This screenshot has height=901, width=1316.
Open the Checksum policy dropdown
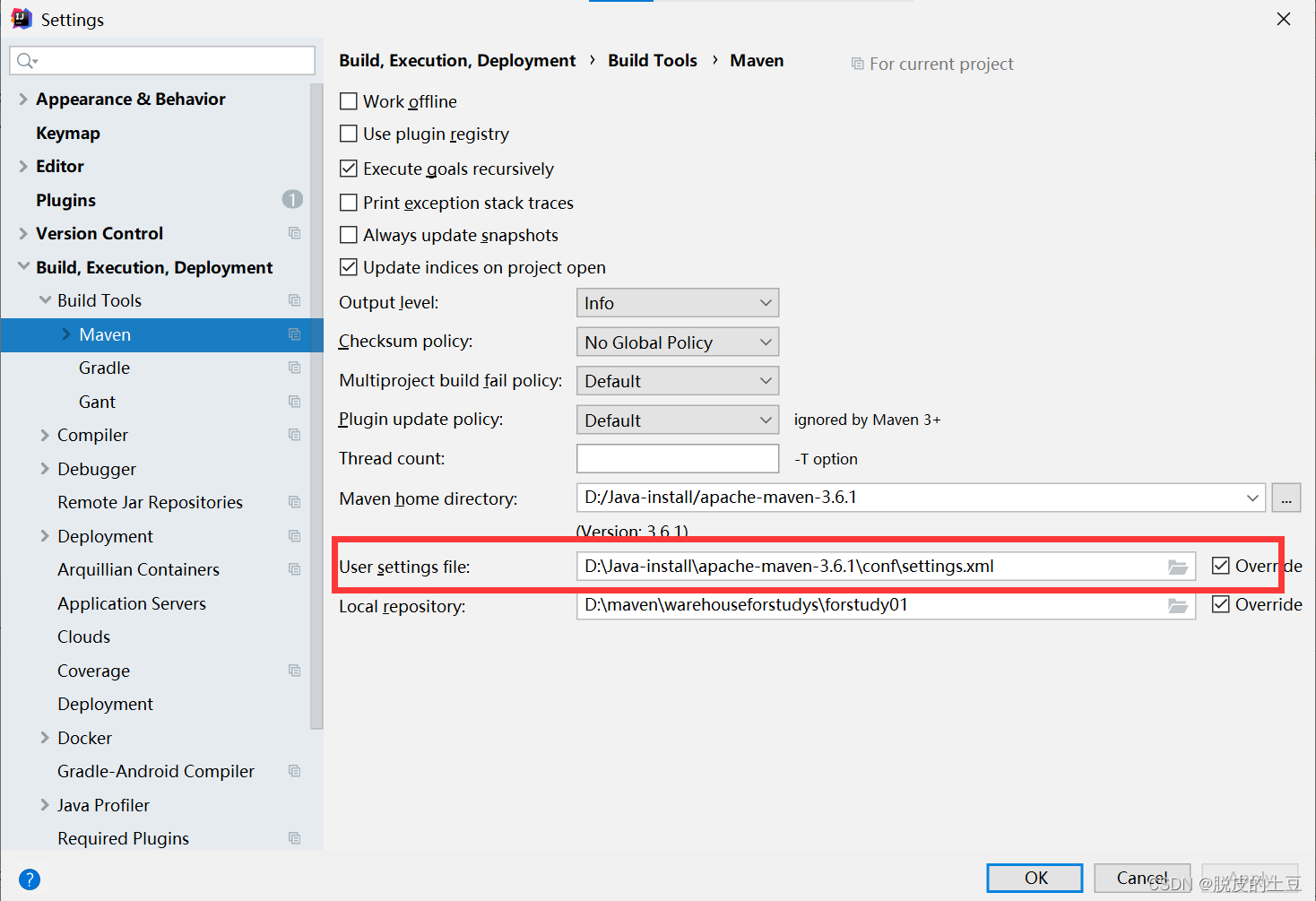coord(678,342)
